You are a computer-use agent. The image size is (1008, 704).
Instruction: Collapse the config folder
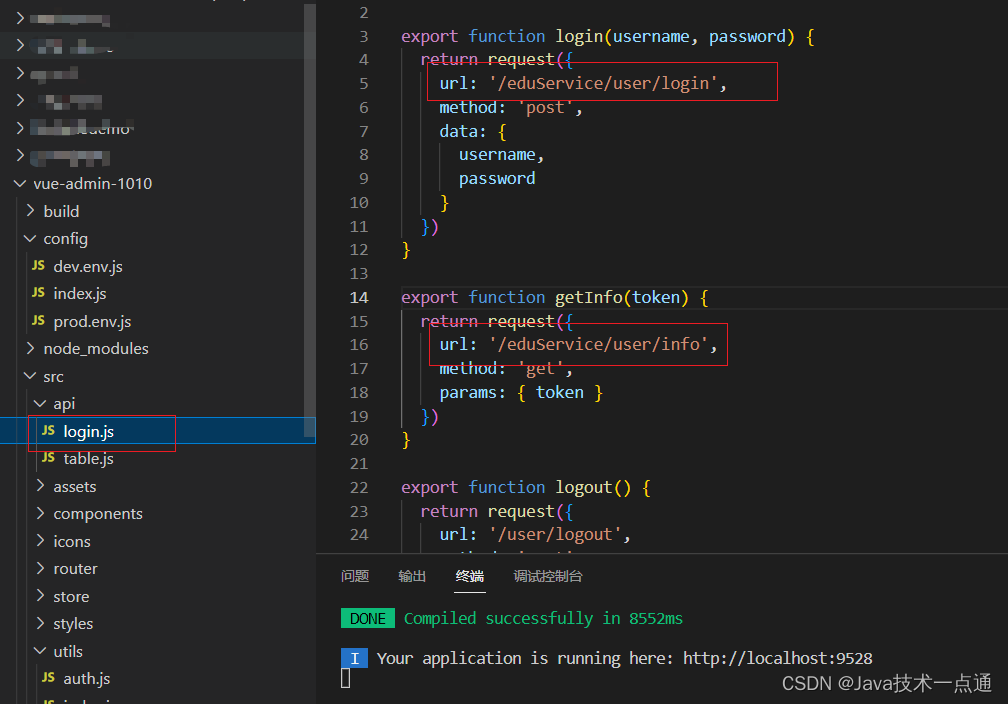click(x=30, y=238)
